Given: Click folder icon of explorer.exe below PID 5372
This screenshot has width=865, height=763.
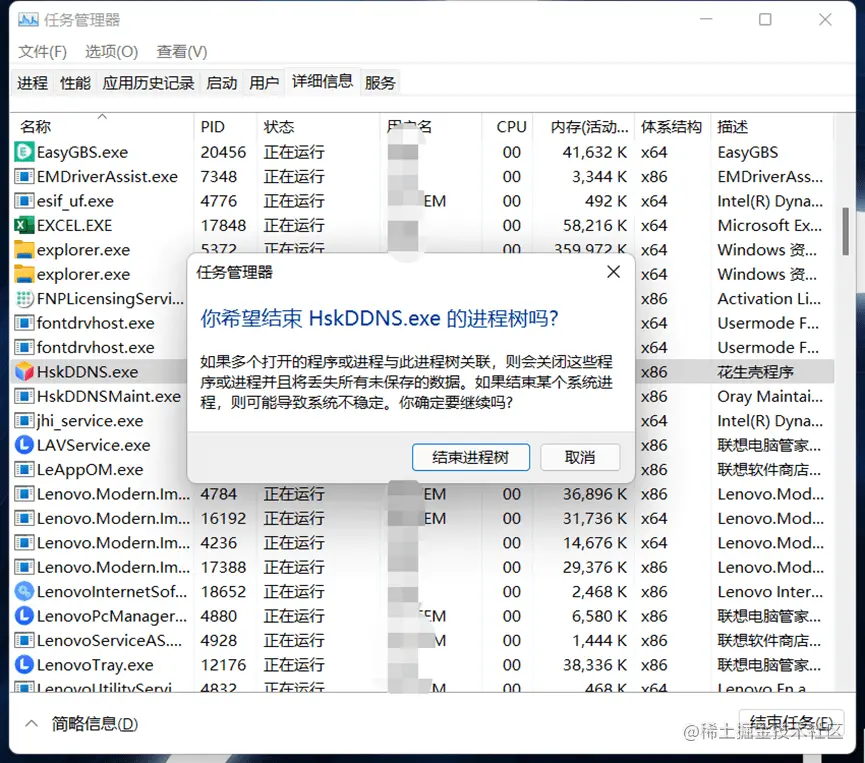Looking at the screenshot, I should point(24,274).
